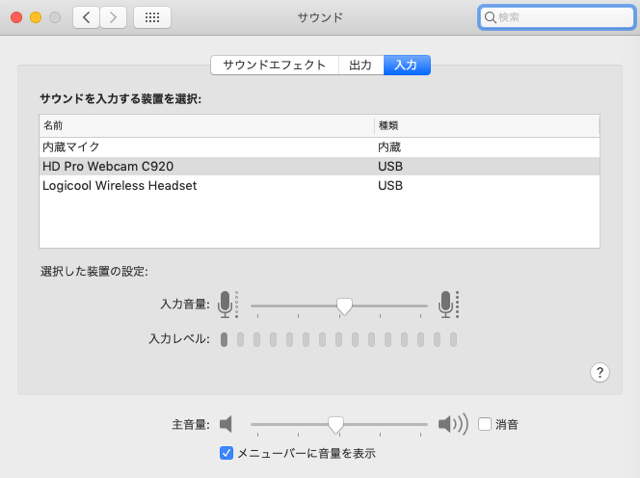Sort by the 名前 column header

tap(207, 126)
